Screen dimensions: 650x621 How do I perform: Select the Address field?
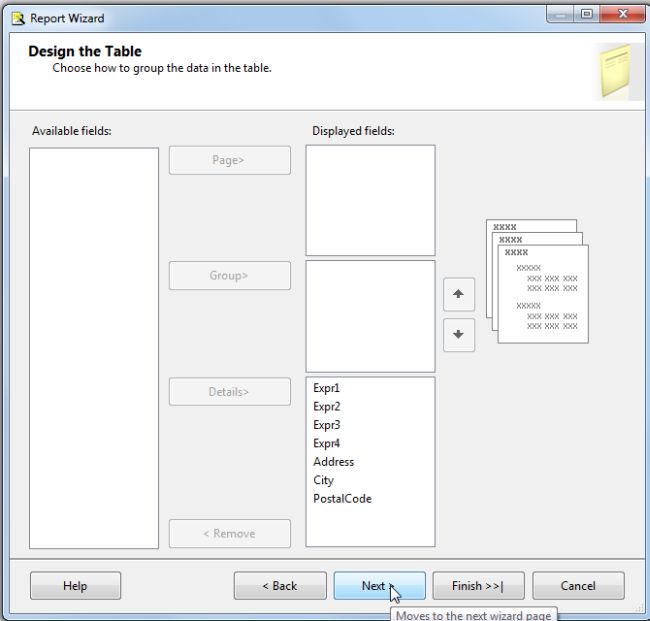tap(334, 462)
